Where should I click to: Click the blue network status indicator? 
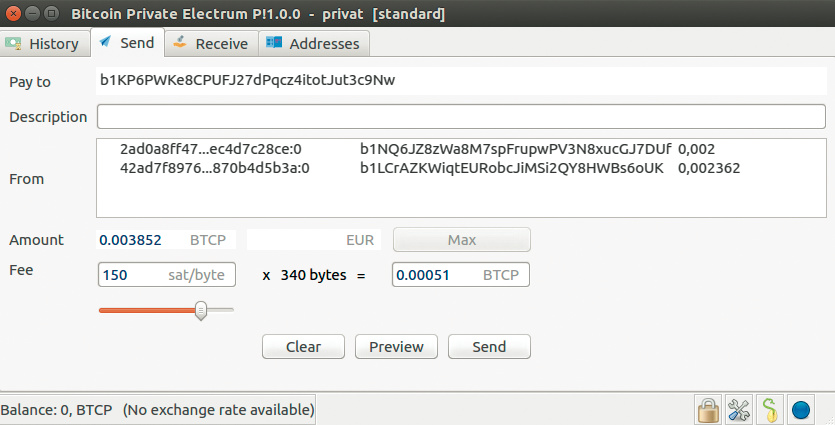pyautogui.click(x=800, y=409)
